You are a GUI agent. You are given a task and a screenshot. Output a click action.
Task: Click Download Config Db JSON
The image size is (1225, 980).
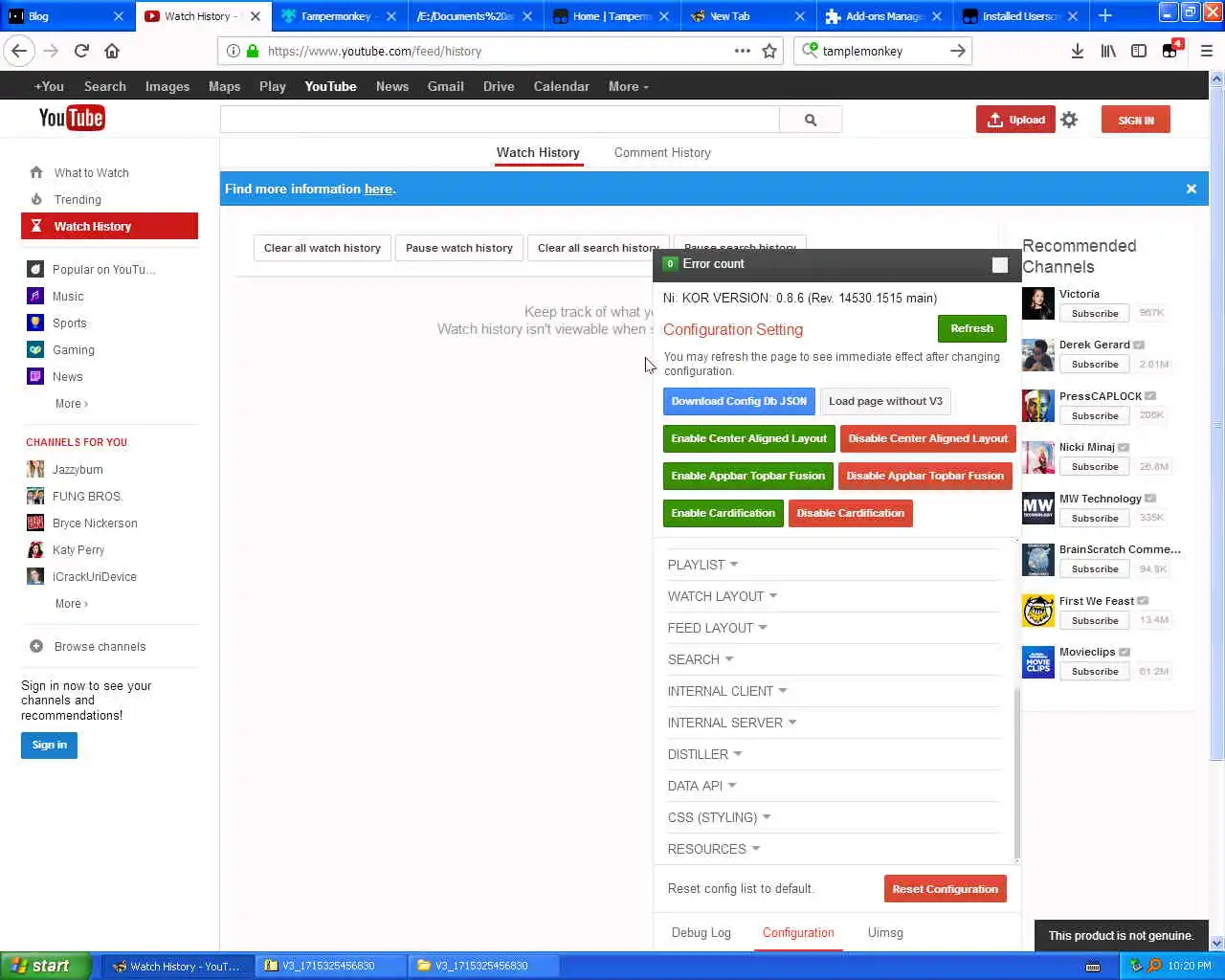739,401
